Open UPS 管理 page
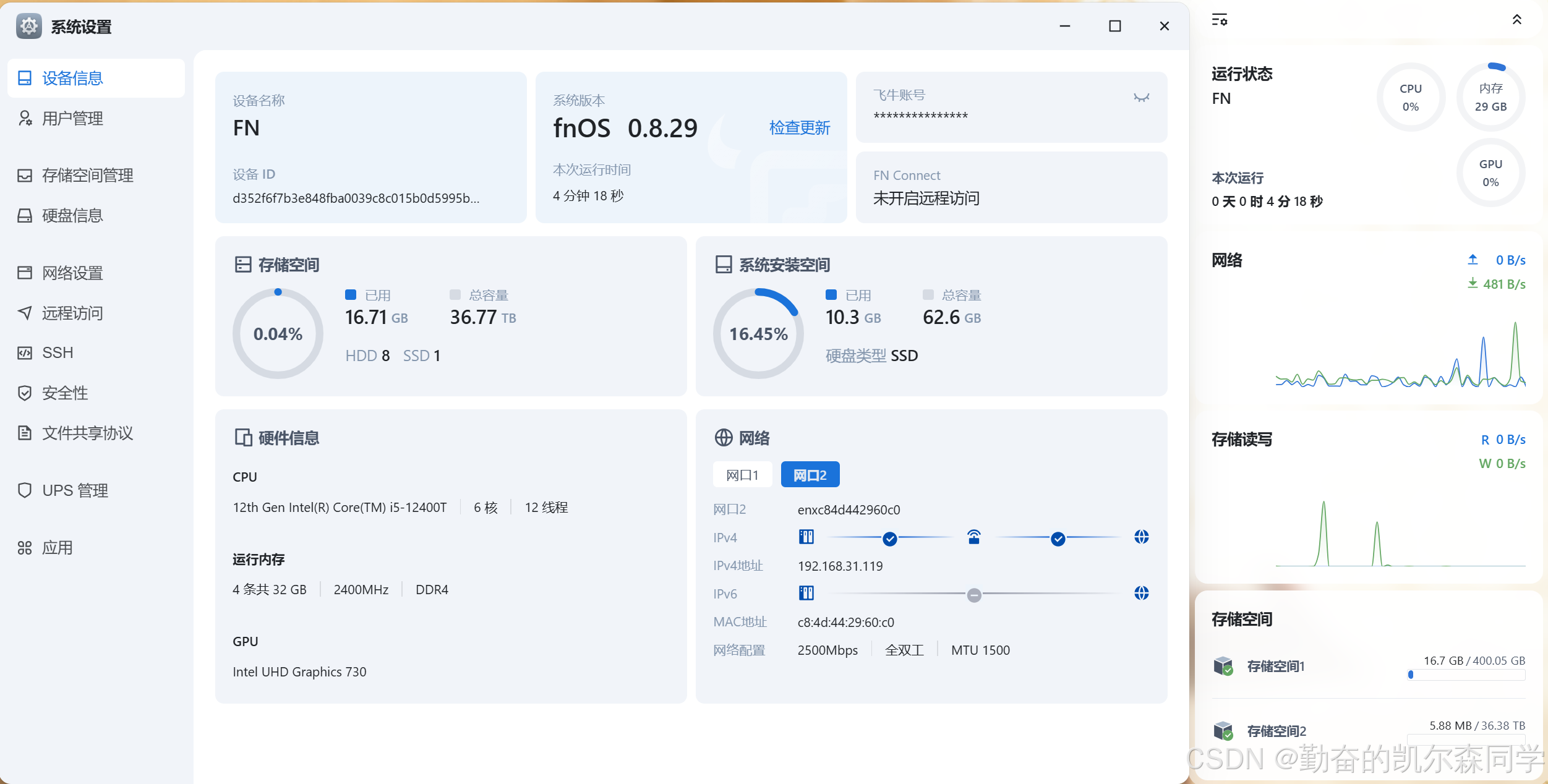 [74, 490]
